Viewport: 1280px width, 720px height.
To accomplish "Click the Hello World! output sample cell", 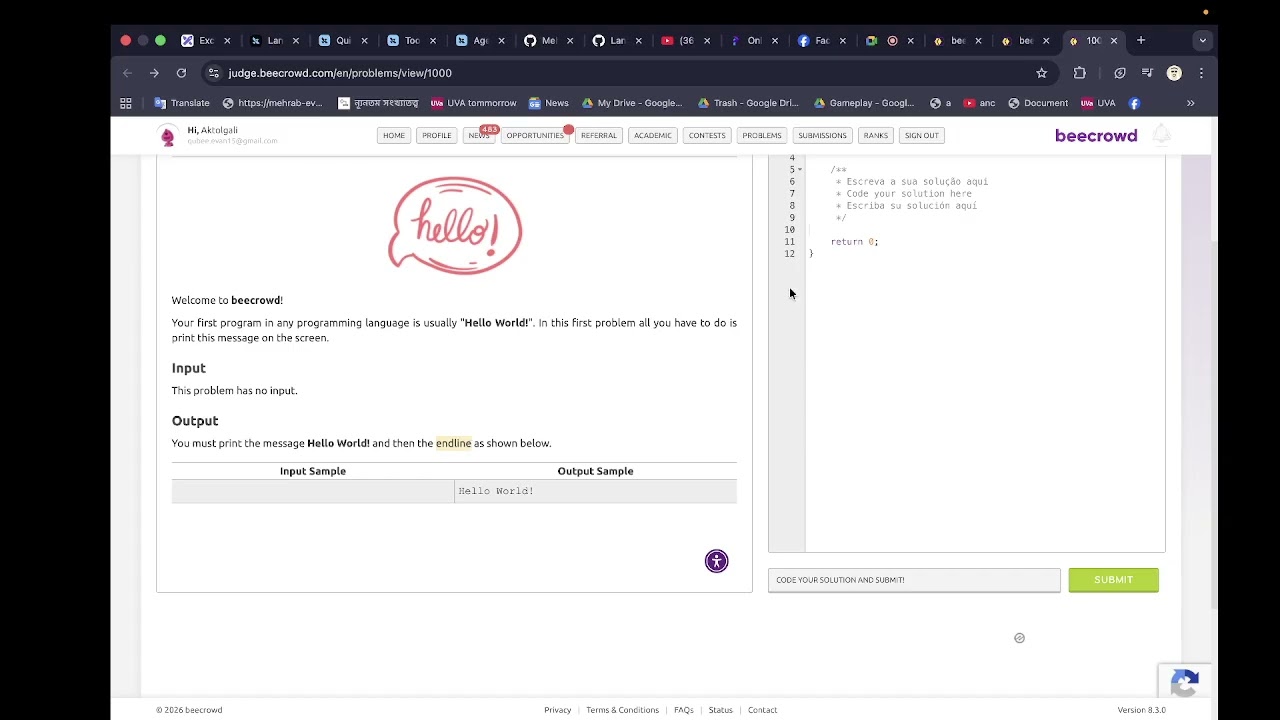I will tap(595, 491).
